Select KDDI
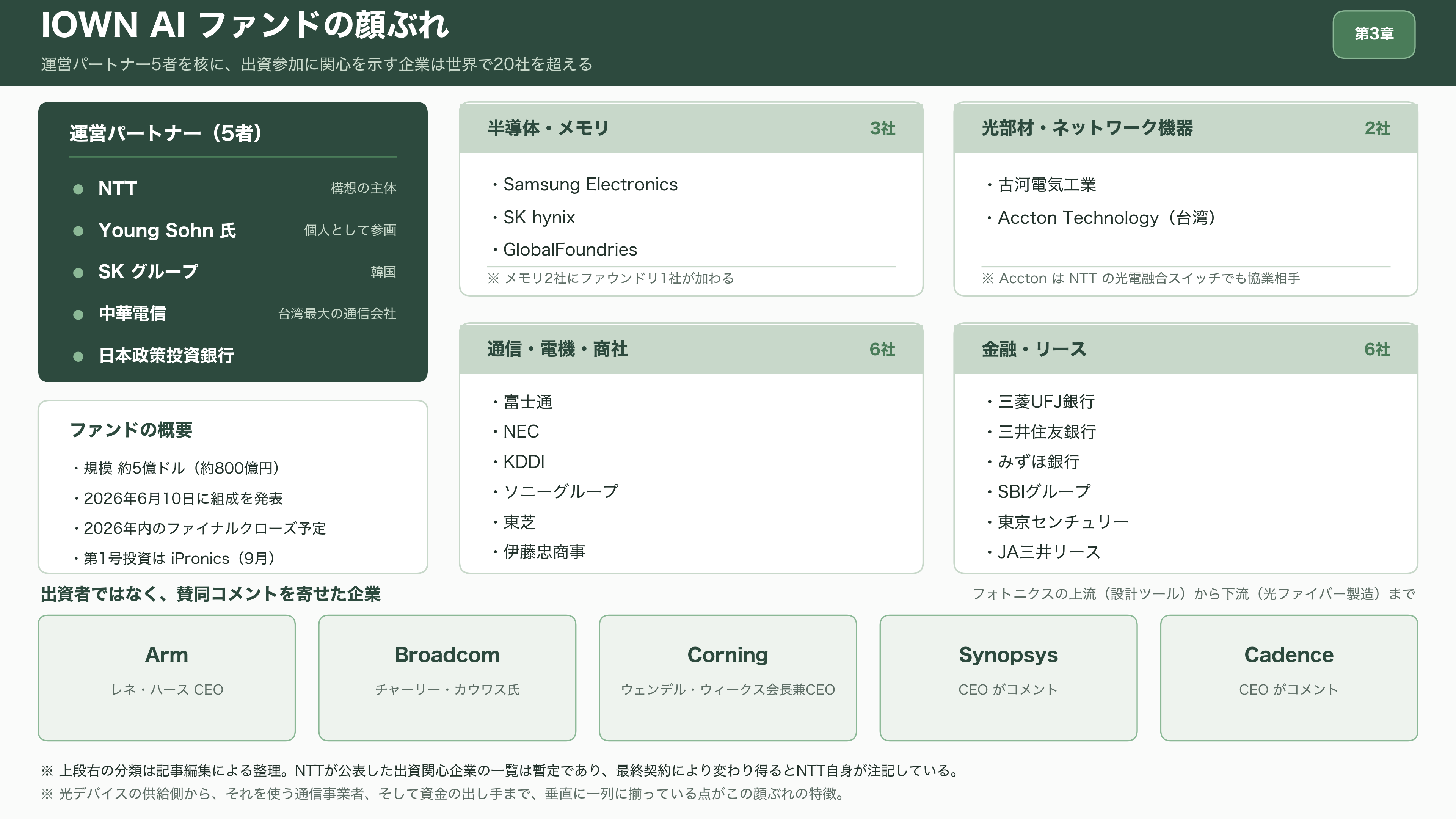The image size is (1456, 819). click(x=524, y=462)
